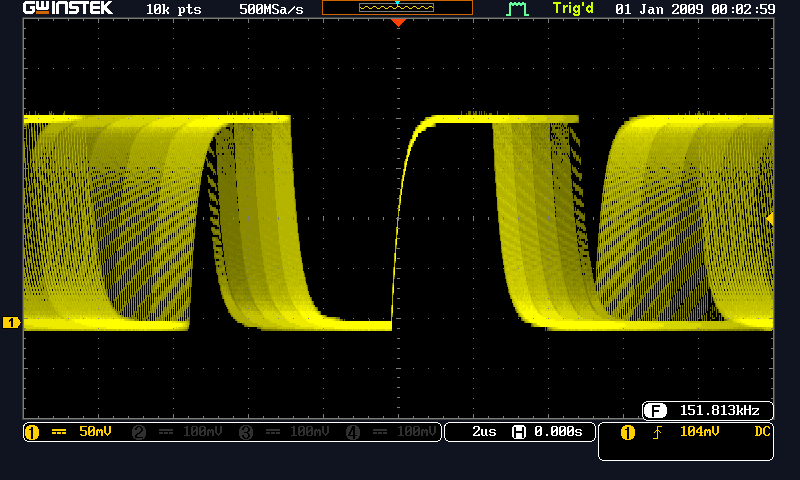Image resolution: width=800 pixels, height=480 pixels.
Task: Toggle channel 1 at 50mV
Action: coord(71,432)
